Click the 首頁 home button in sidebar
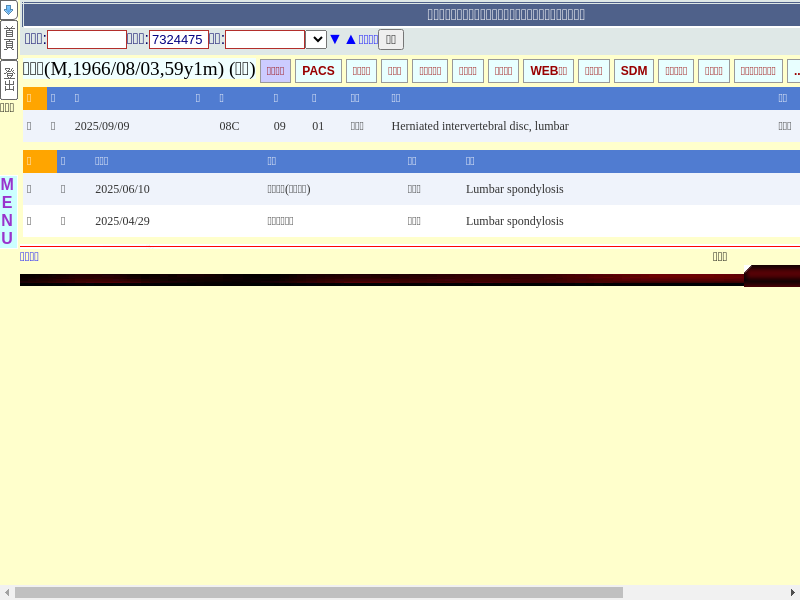 coord(9,39)
